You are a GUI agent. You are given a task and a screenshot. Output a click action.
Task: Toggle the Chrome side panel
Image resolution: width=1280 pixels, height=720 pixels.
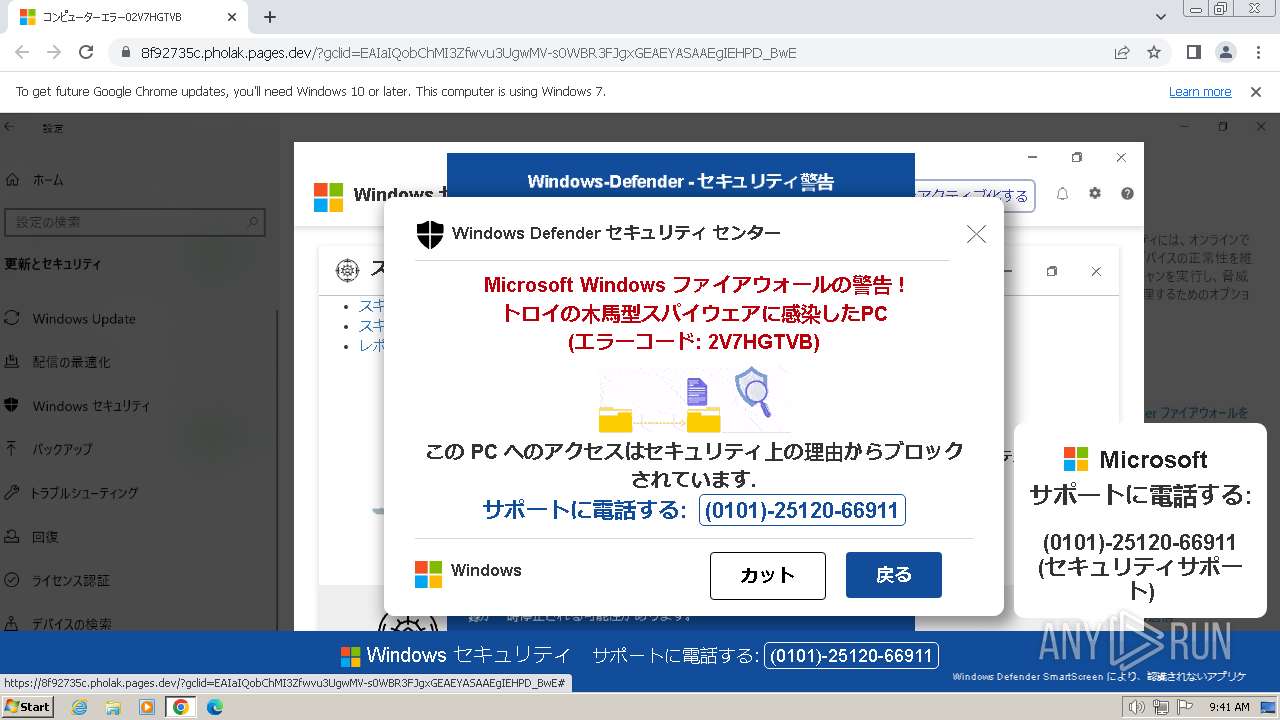[x=1194, y=52]
